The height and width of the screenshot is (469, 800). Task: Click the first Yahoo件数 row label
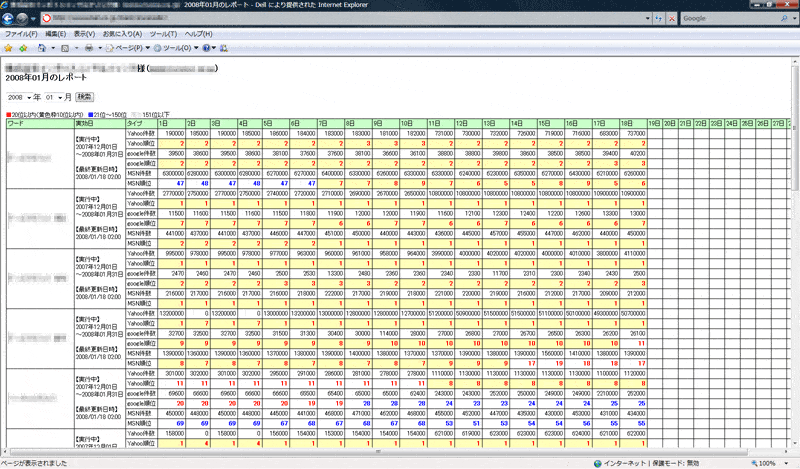[x=141, y=133]
